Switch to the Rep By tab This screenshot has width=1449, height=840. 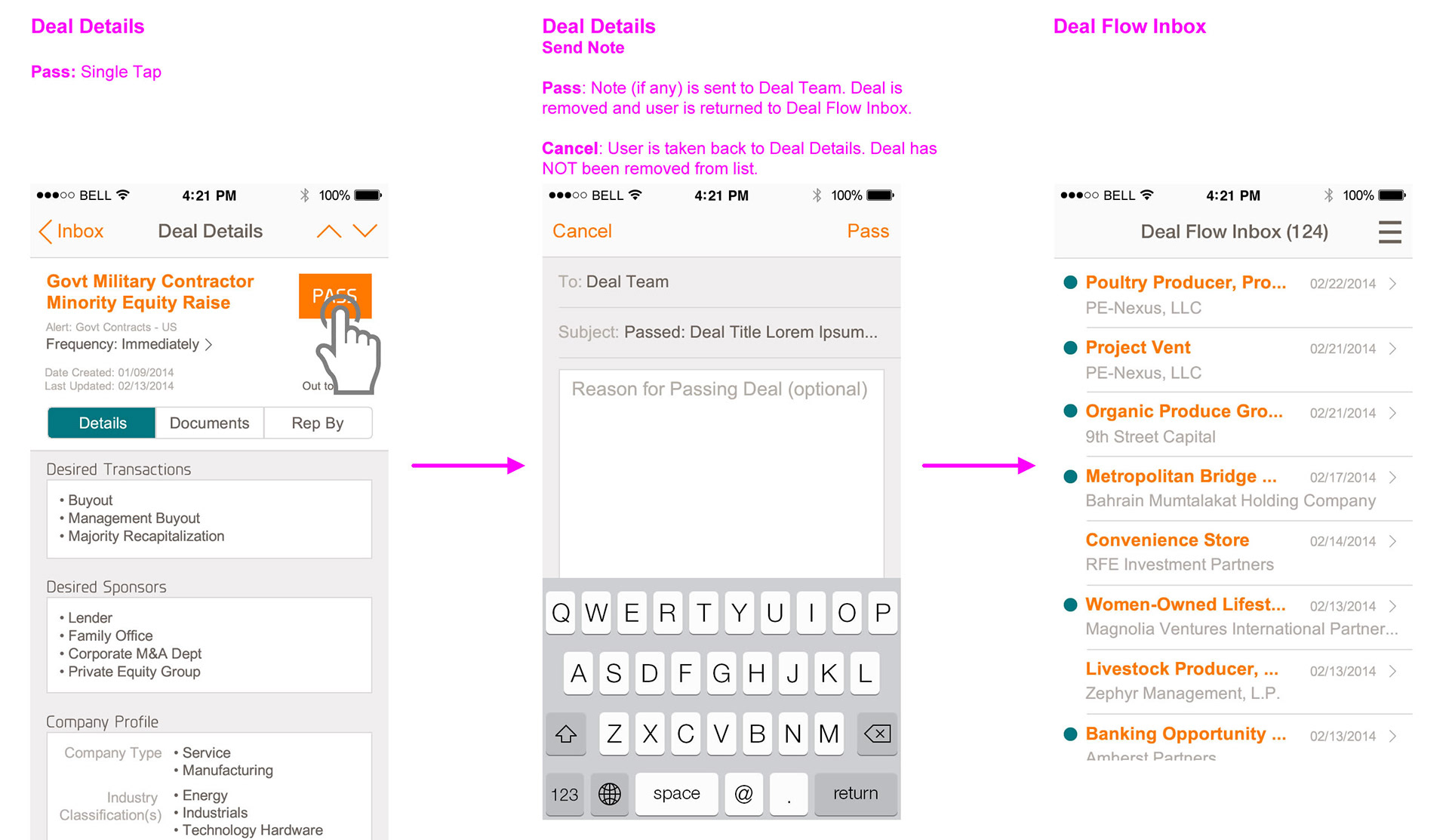point(318,423)
